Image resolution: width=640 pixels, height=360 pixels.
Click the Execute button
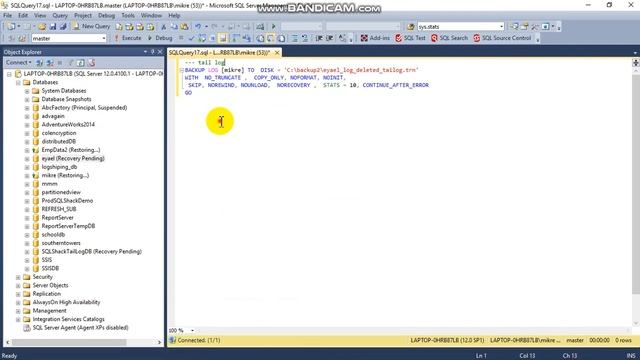coord(128,38)
